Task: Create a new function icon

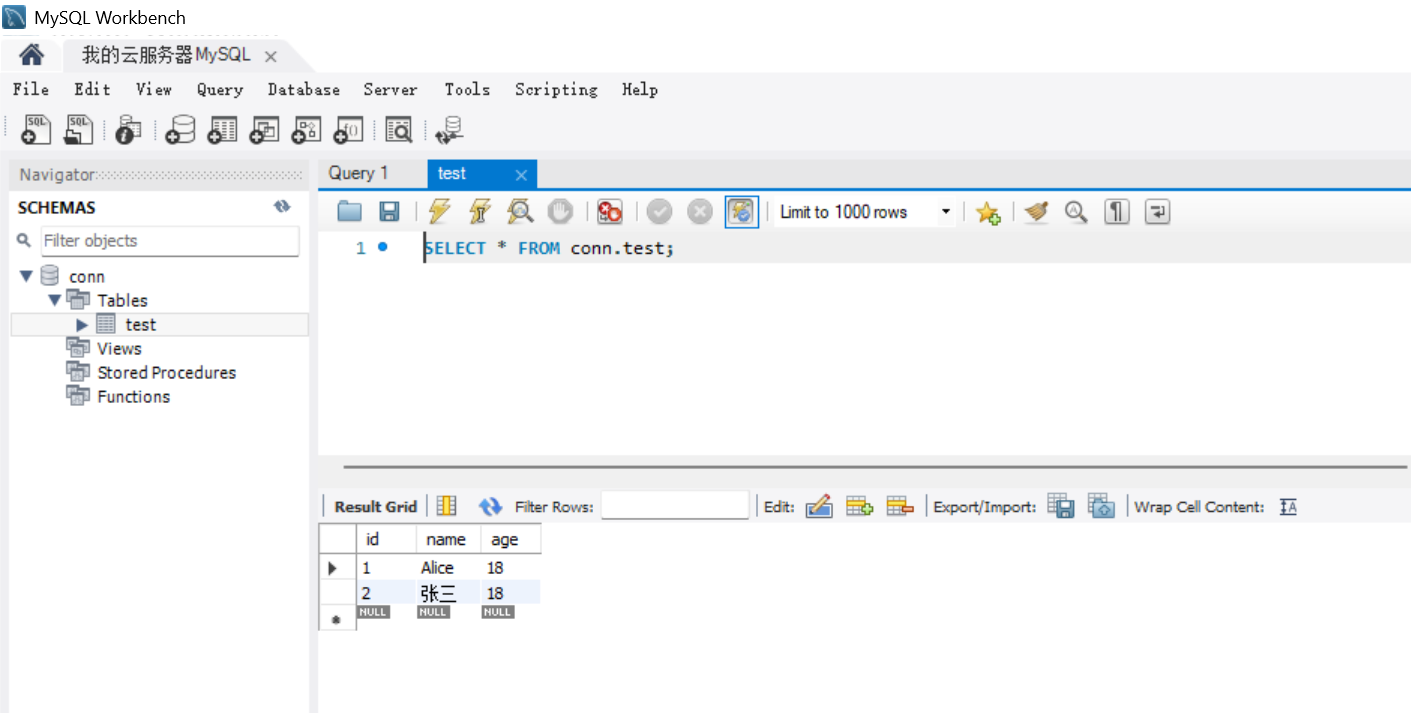Action: (348, 130)
